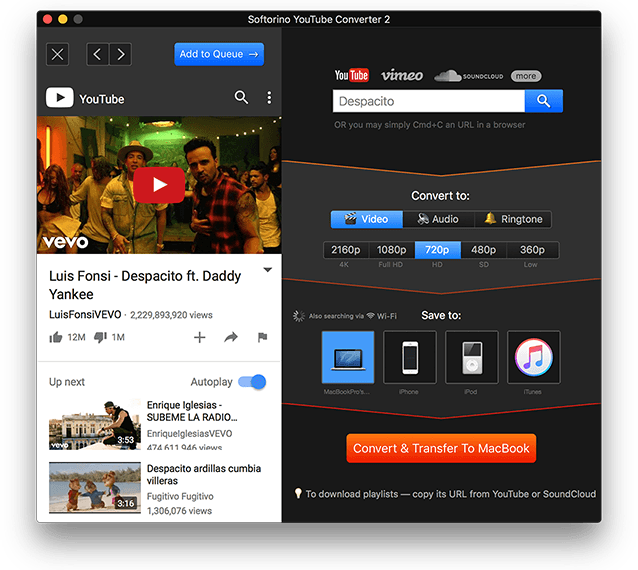Click the Add to Queue button
The height and width of the screenshot is (570, 638).
coord(219,54)
